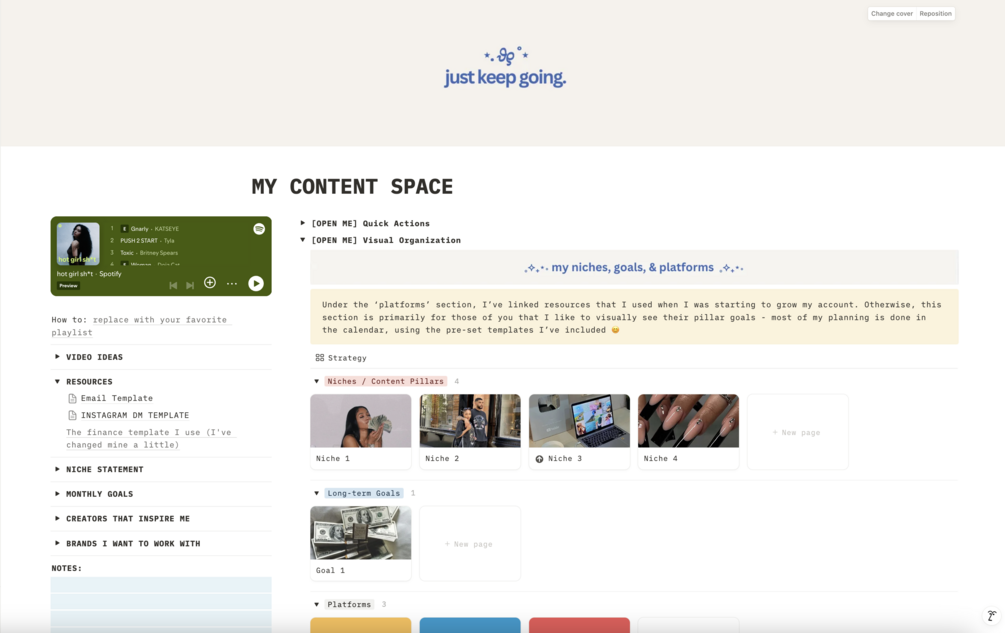Viewport: 1005px width, 633px height.
Task: Collapse the Niches / Content Pillars group
Action: 317,381
